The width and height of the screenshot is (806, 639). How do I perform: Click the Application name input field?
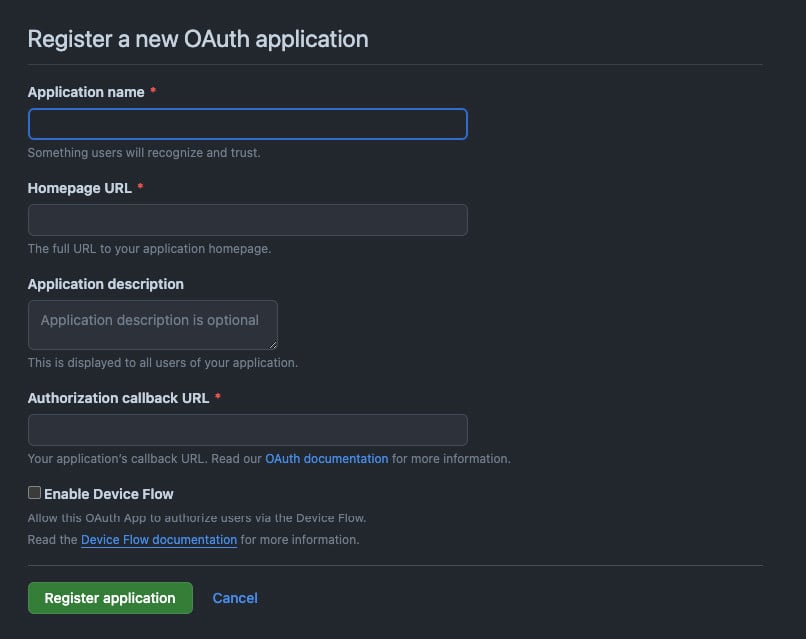click(248, 124)
